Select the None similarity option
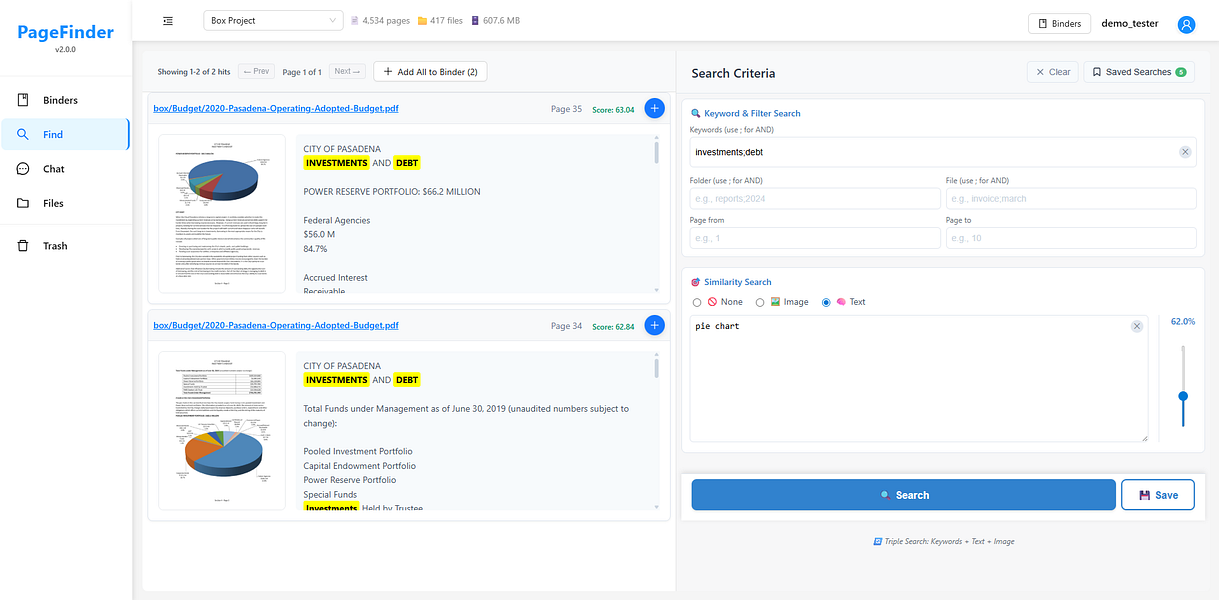The image size is (1219, 600). tap(698, 302)
